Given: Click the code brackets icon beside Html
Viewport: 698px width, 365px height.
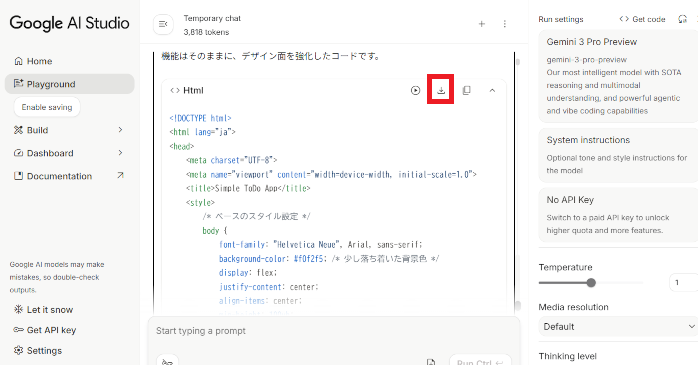Looking at the screenshot, I should [175, 90].
